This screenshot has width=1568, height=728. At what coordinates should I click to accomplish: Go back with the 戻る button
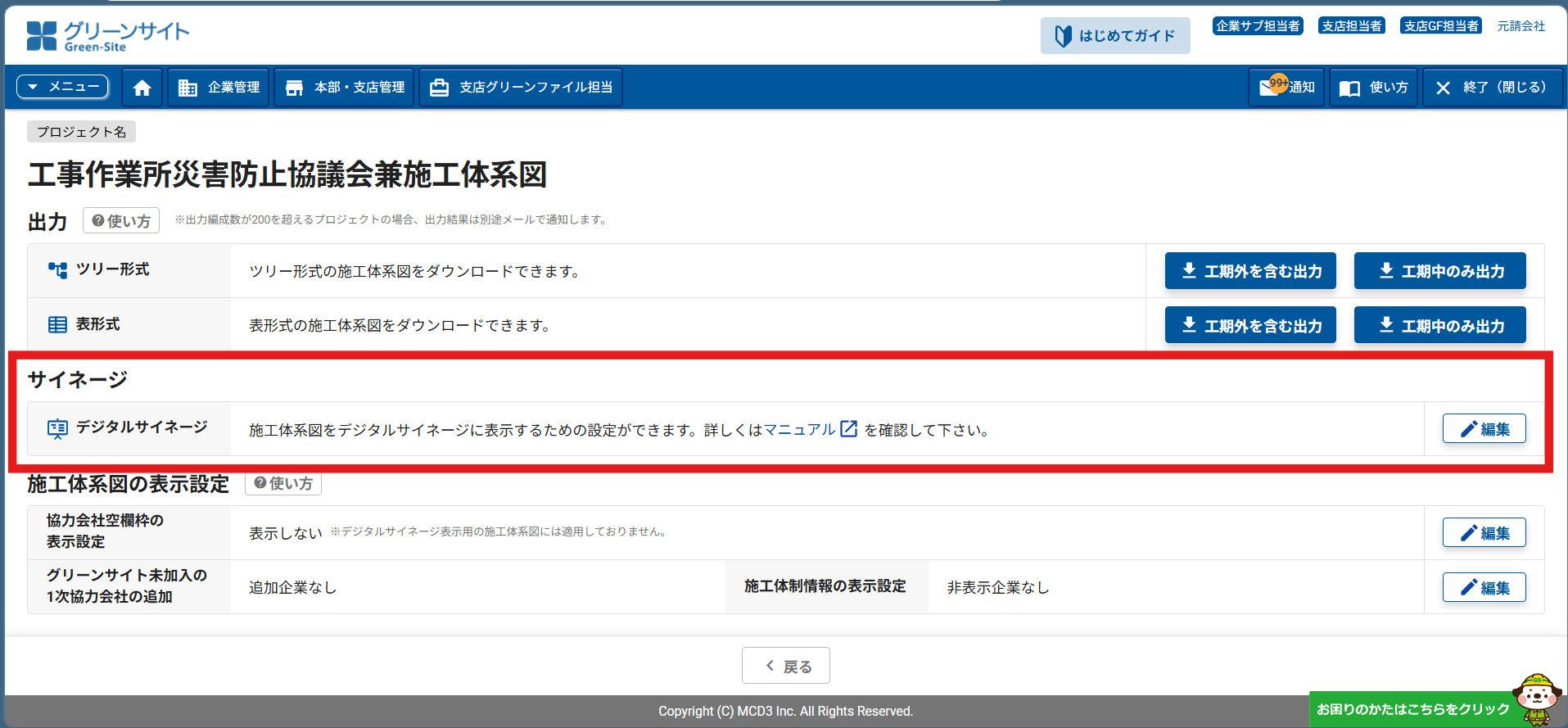click(785, 666)
